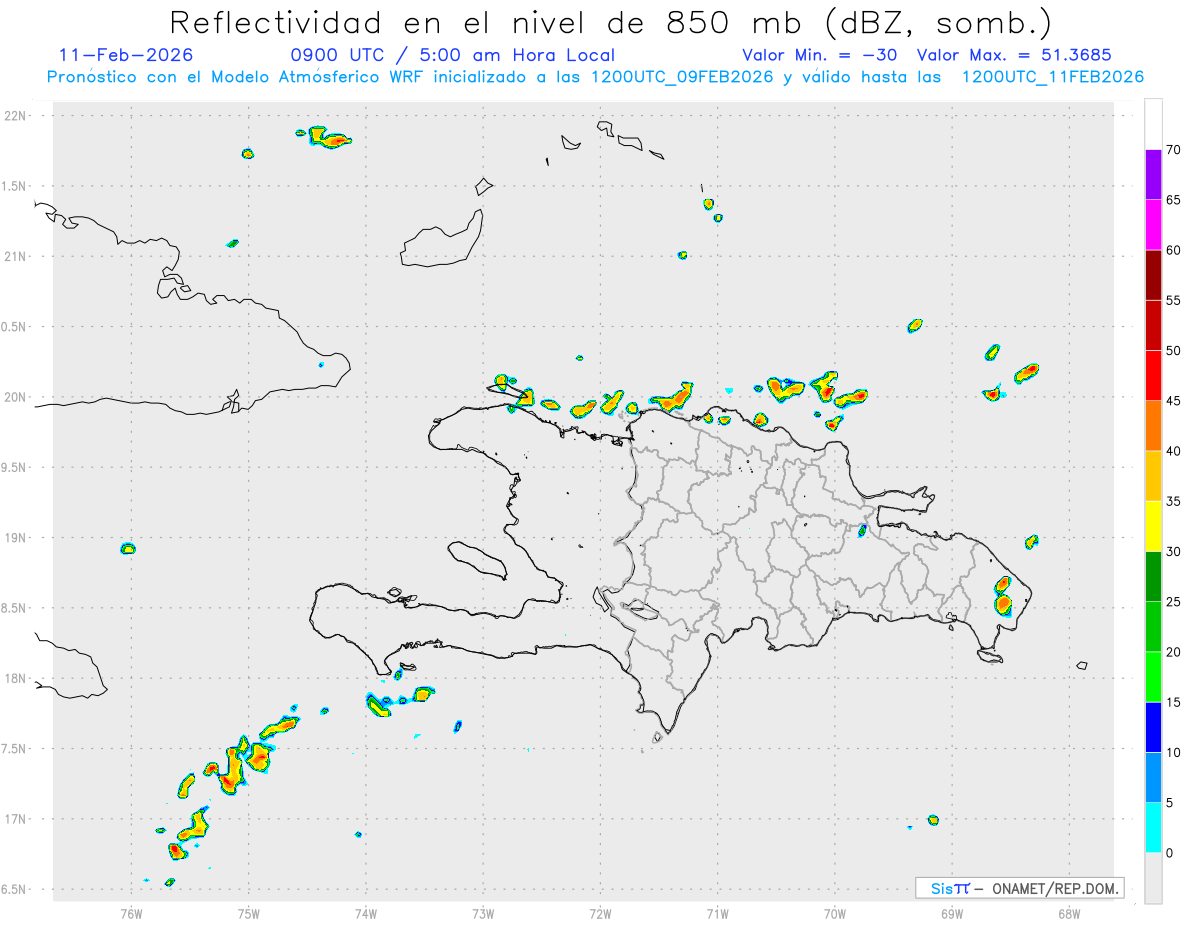The height and width of the screenshot is (927, 1200).
Task: Click the longitude axis label '68W'
Action: coord(1069,913)
